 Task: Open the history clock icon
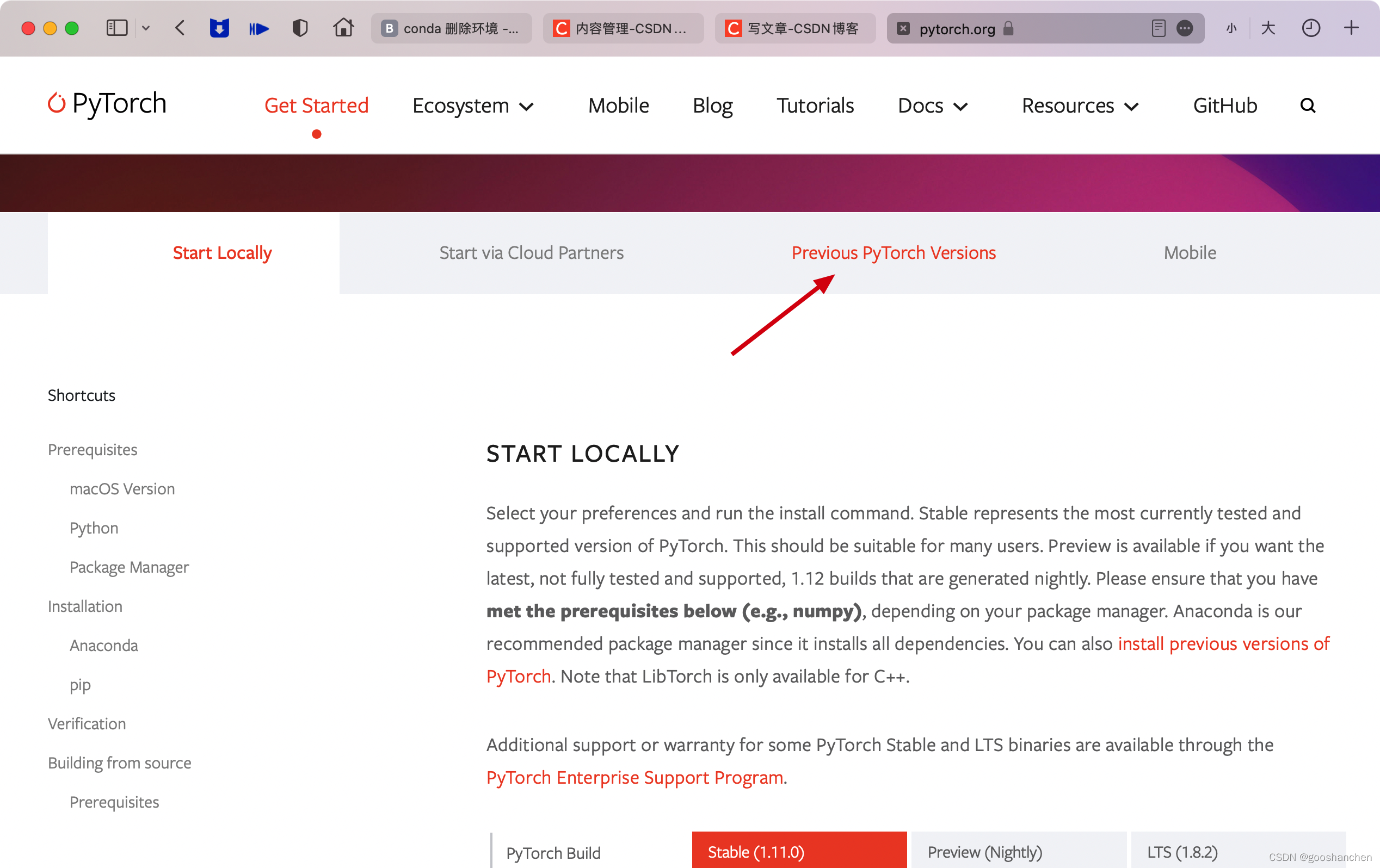click(1311, 28)
